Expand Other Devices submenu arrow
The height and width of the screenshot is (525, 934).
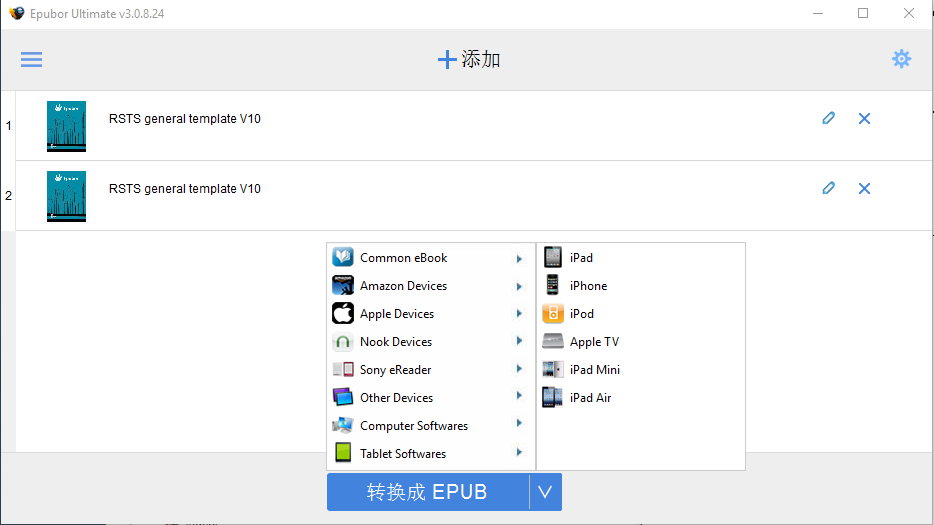pos(519,396)
